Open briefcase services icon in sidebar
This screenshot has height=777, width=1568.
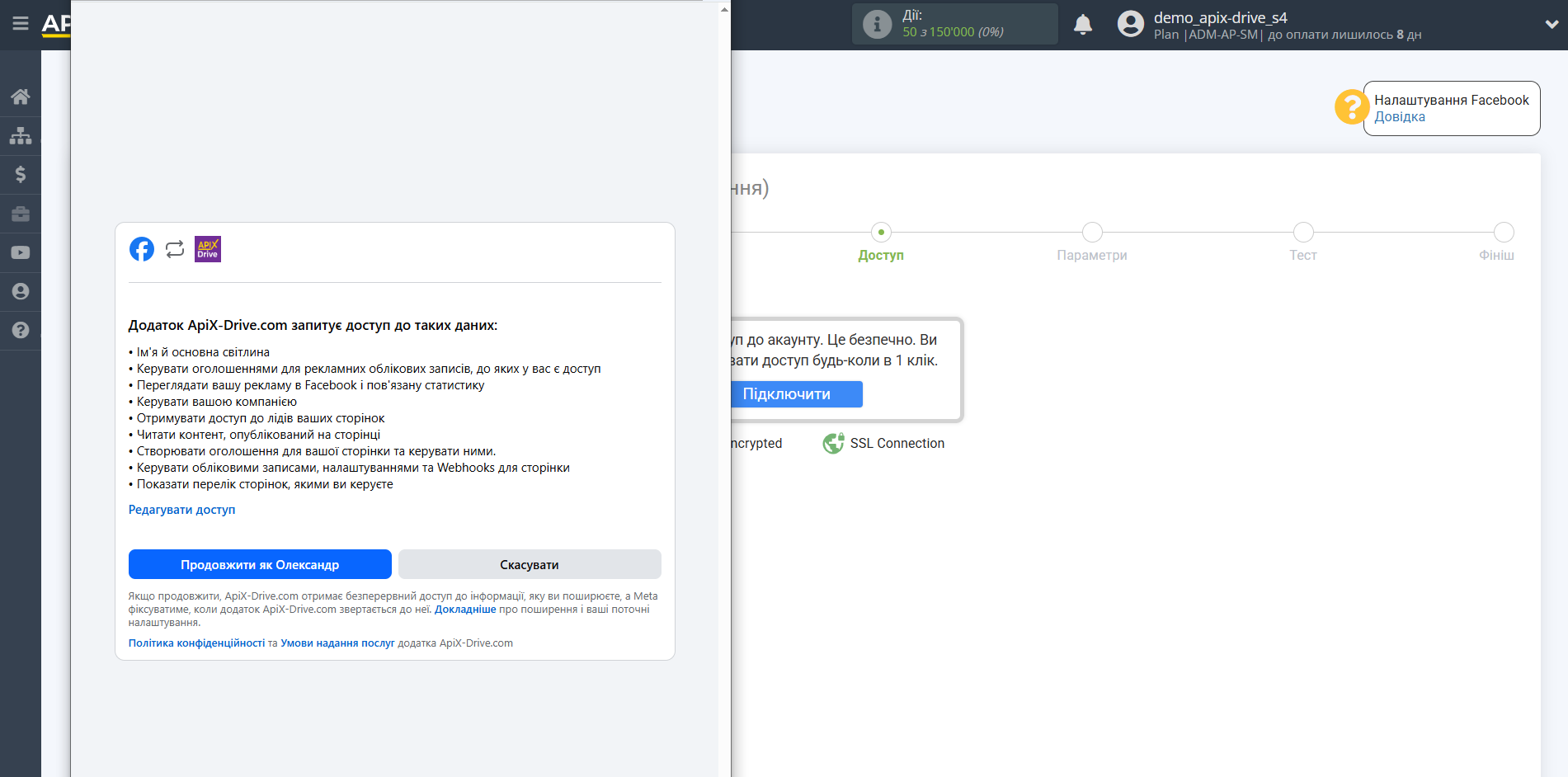21,214
